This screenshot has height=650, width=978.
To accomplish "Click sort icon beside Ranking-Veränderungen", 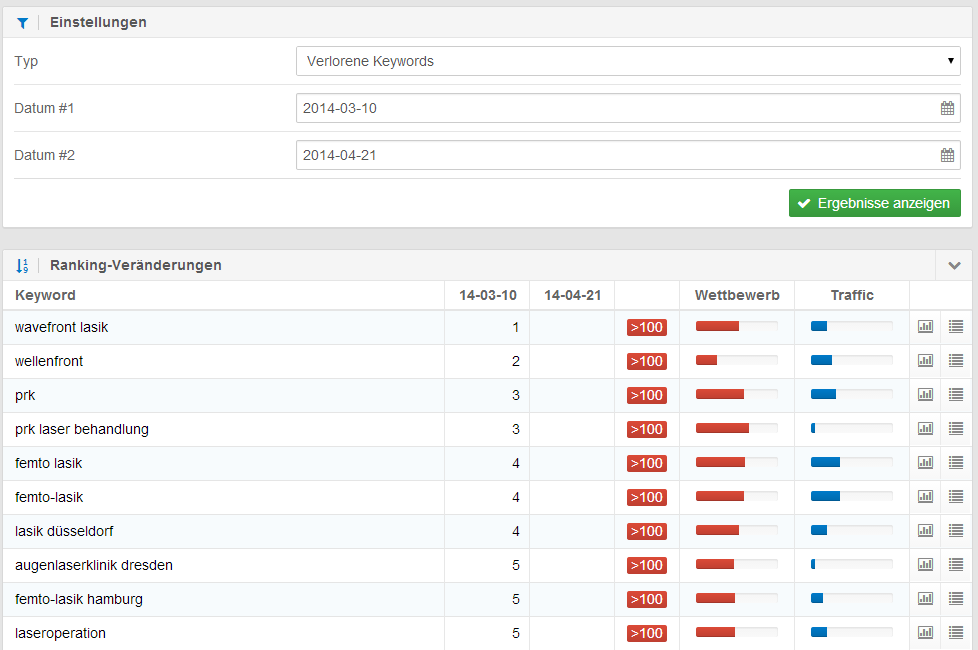I will [x=22, y=266].
